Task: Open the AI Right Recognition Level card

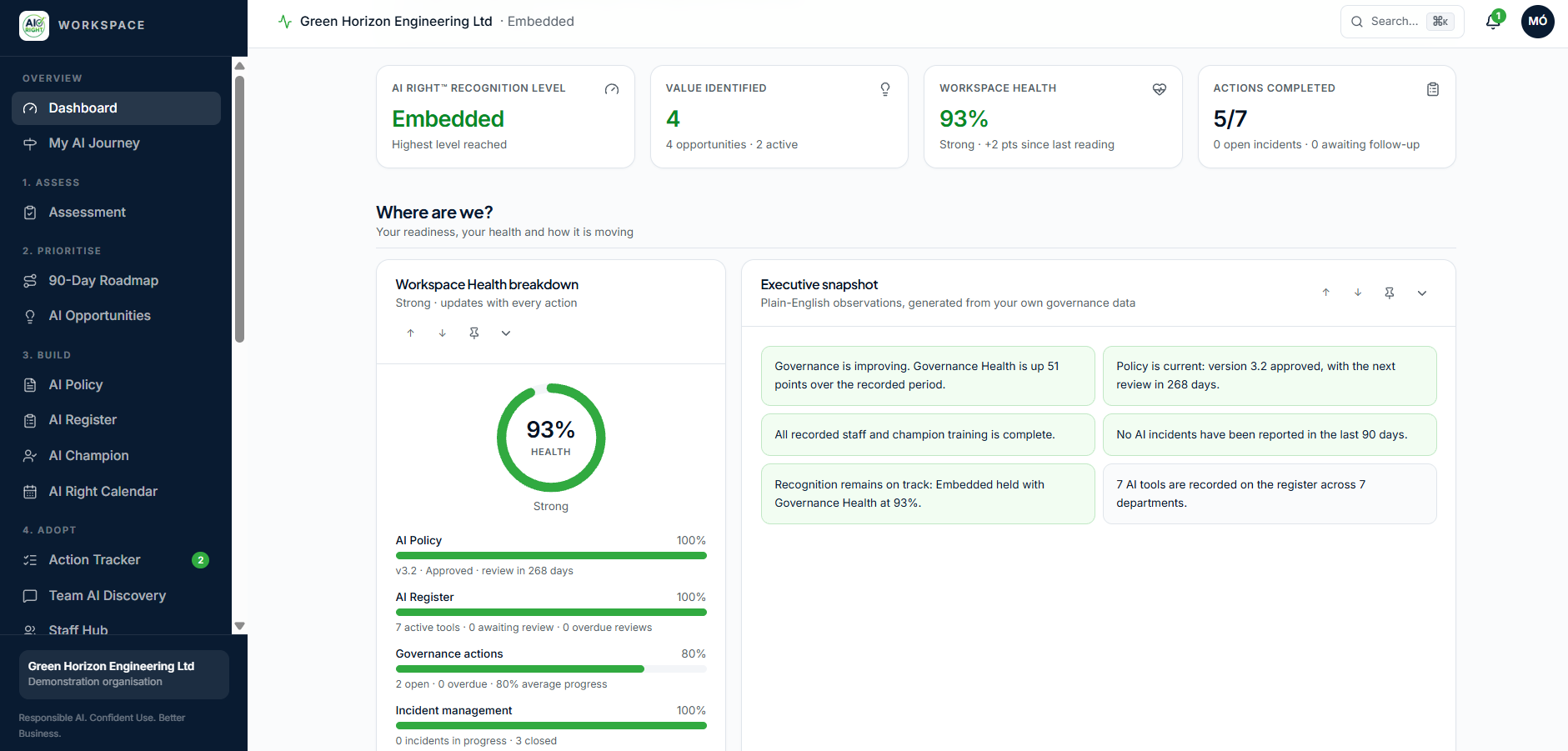Action: pyautogui.click(x=505, y=117)
